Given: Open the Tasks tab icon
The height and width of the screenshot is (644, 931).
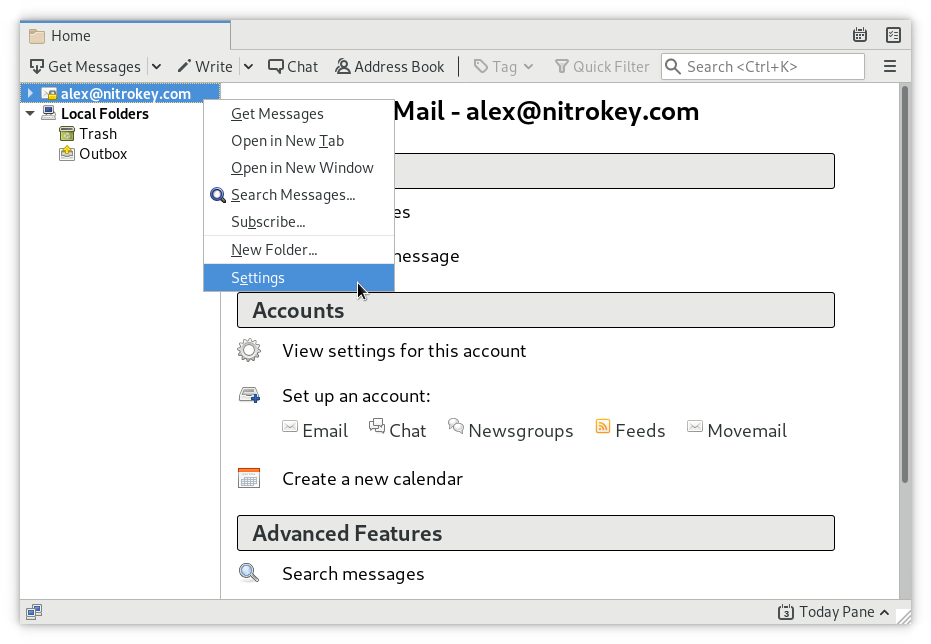Looking at the screenshot, I should point(893,35).
